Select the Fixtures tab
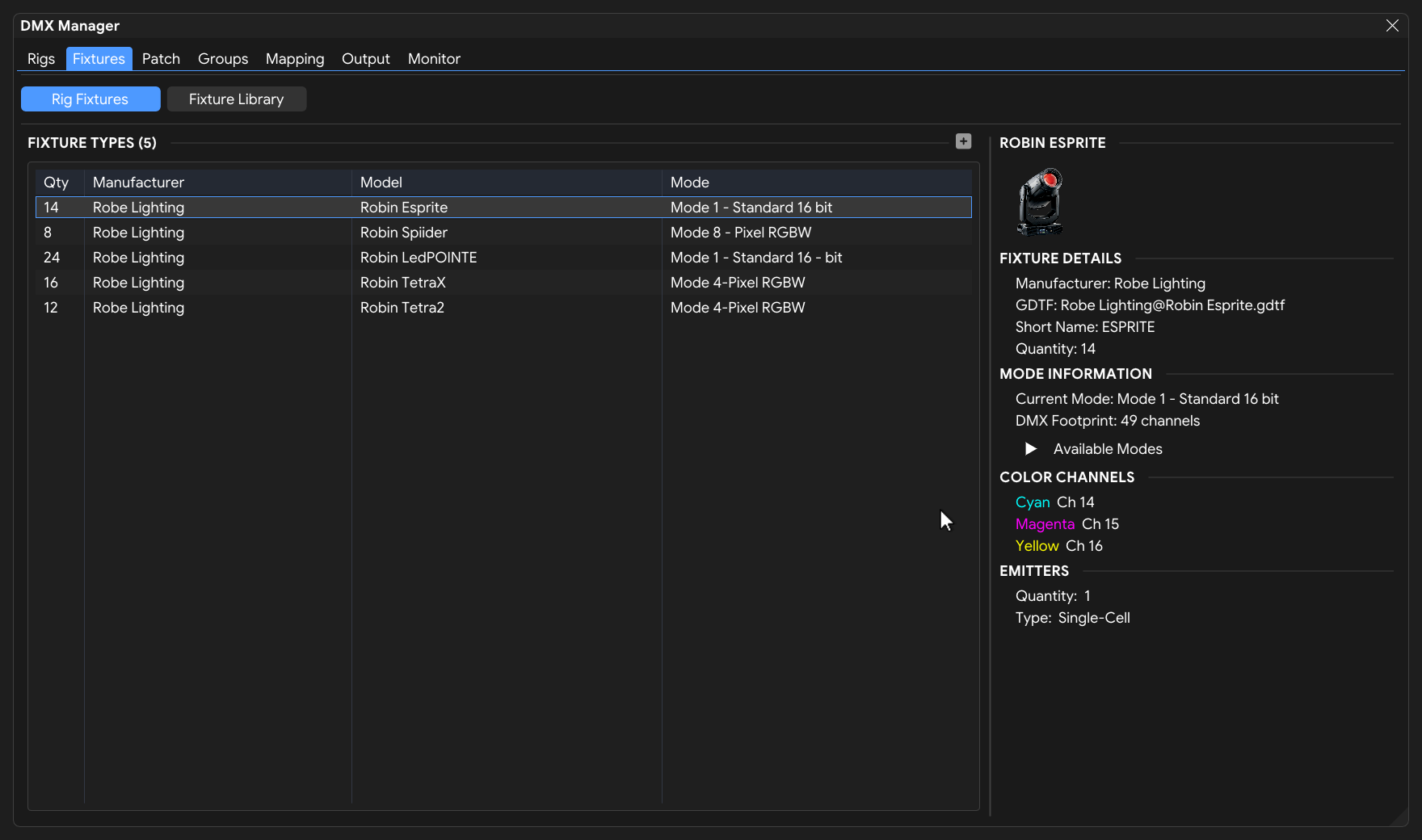This screenshot has height=840, width=1422. (99, 59)
